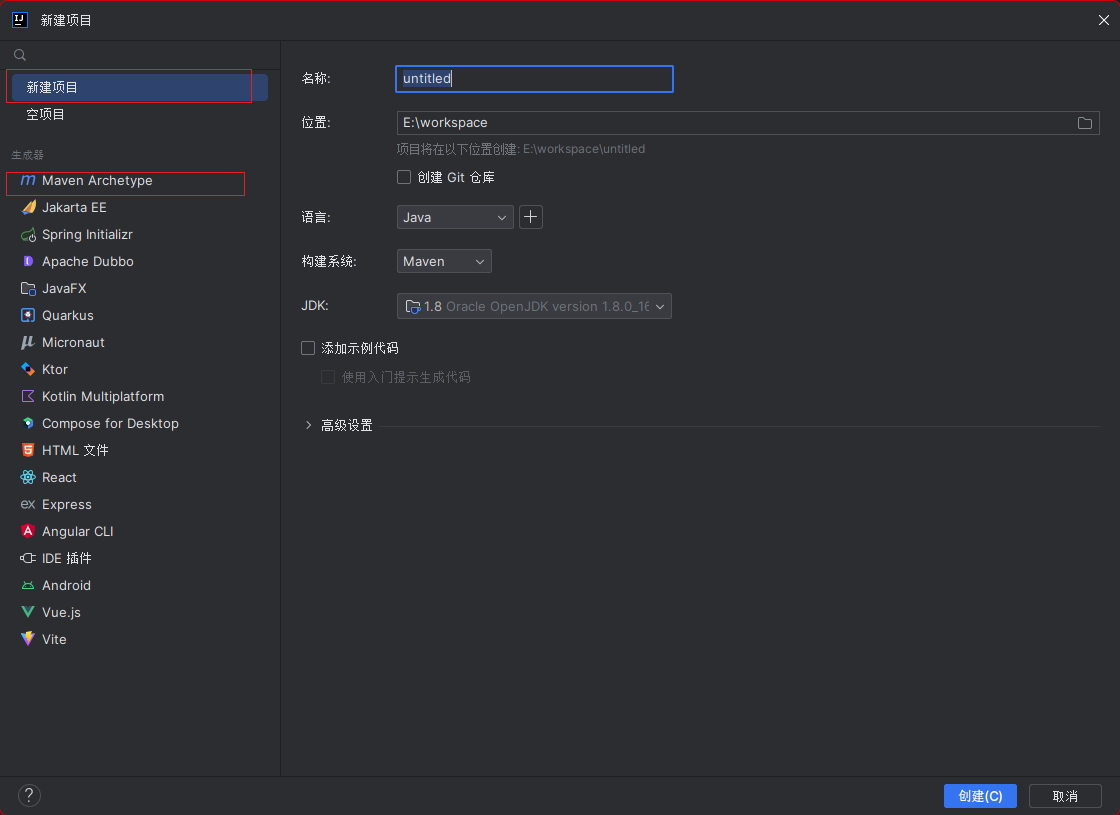Click the Micronaut mu icon

click(28, 343)
